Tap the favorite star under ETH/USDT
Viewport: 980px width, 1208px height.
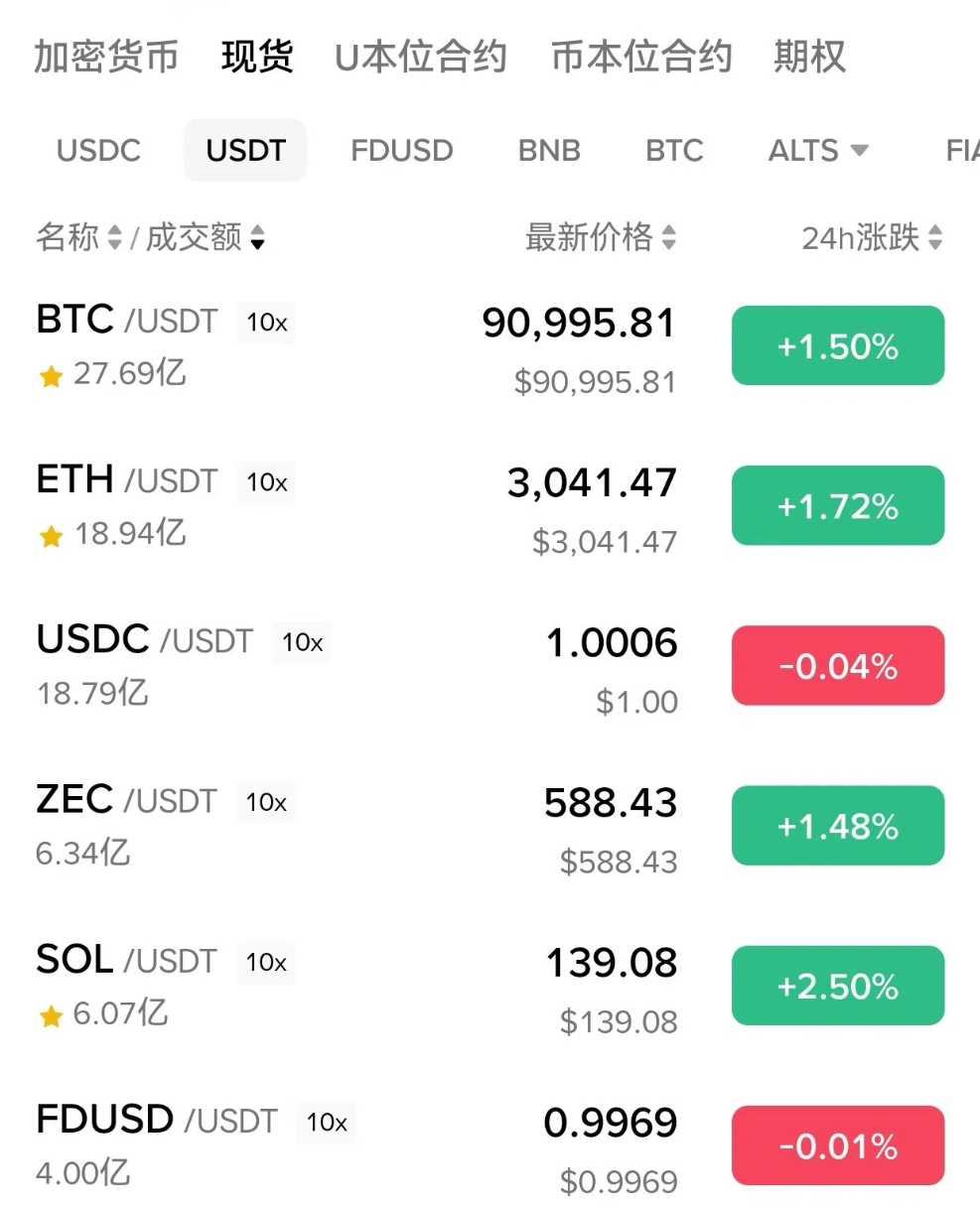coord(51,536)
